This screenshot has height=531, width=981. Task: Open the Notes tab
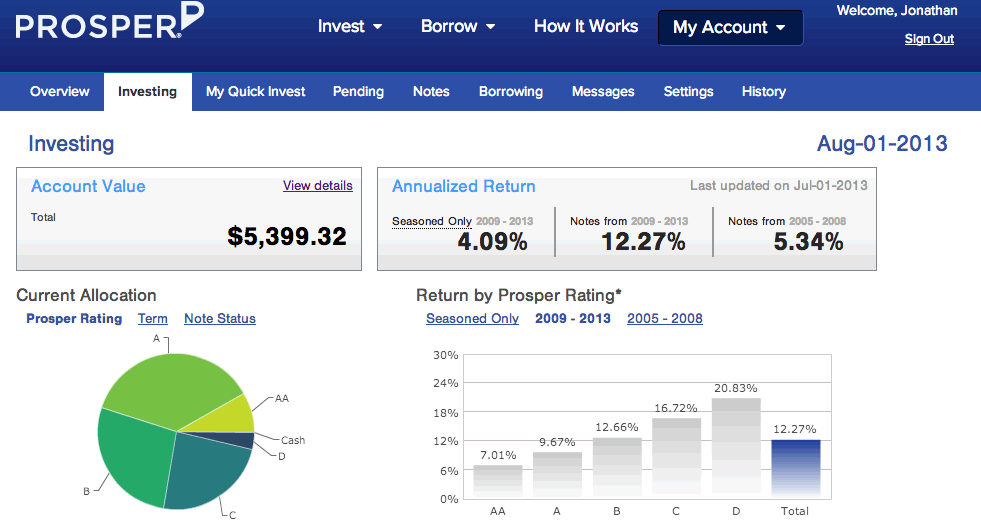click(431, 91)
